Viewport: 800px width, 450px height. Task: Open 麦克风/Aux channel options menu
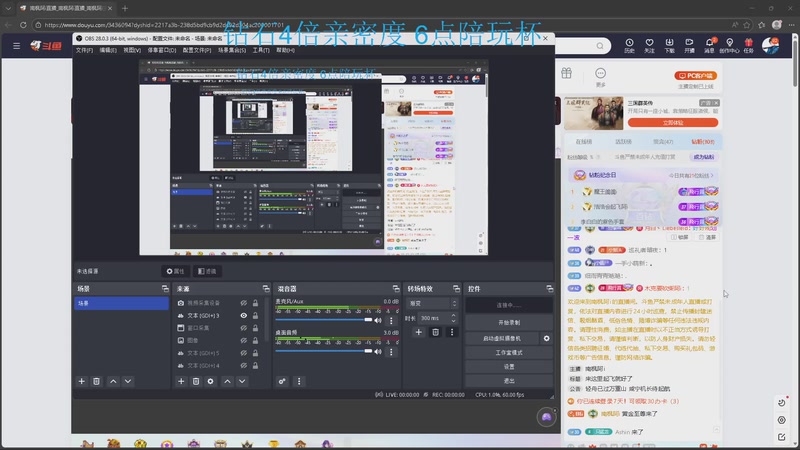(391, 320)
